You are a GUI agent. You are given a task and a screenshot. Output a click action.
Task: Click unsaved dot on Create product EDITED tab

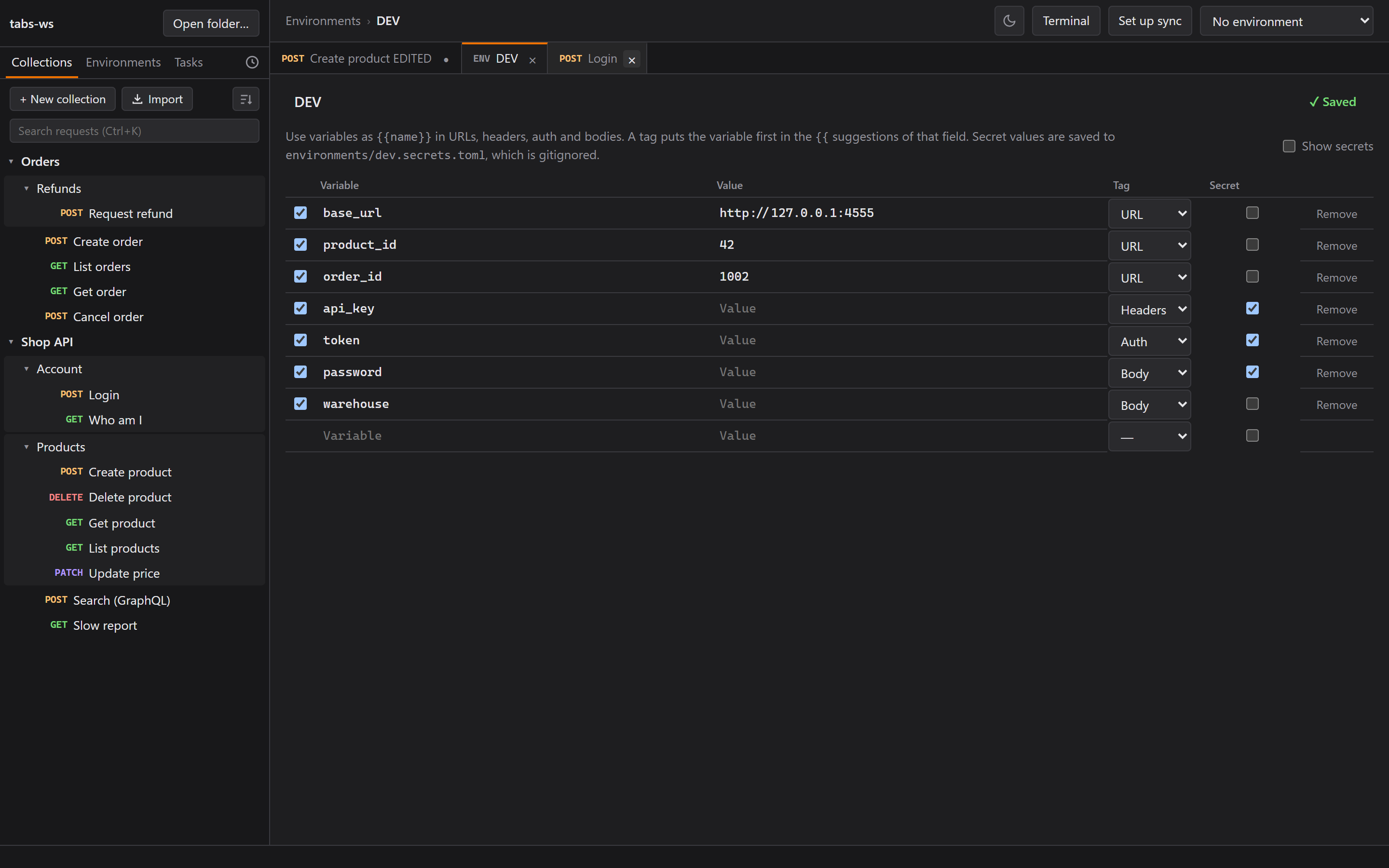pos(446,60)
